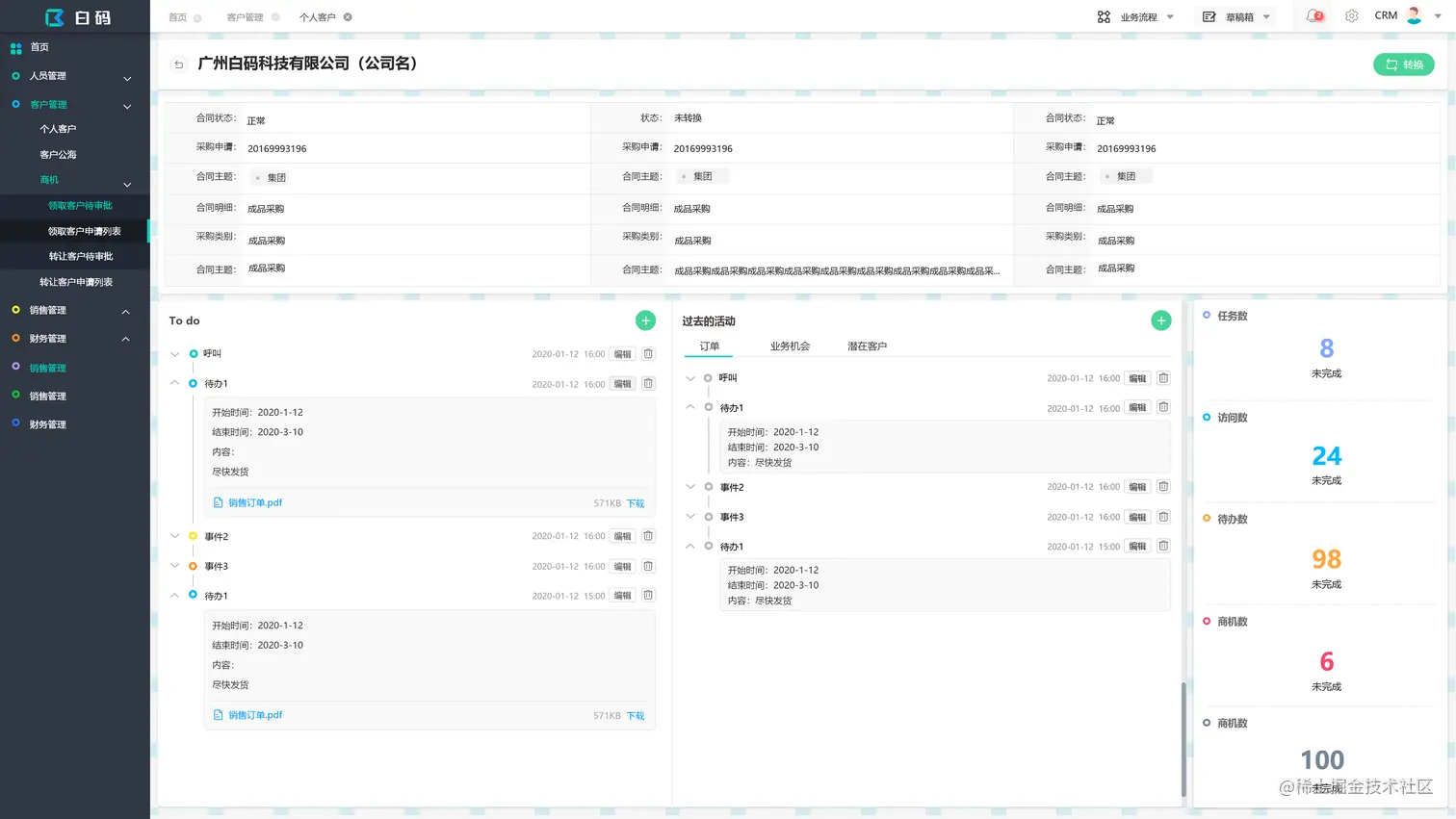Expand the 事件3 entry chevron in 过去的活动
1456x819 pixels.
pos(689,517)
